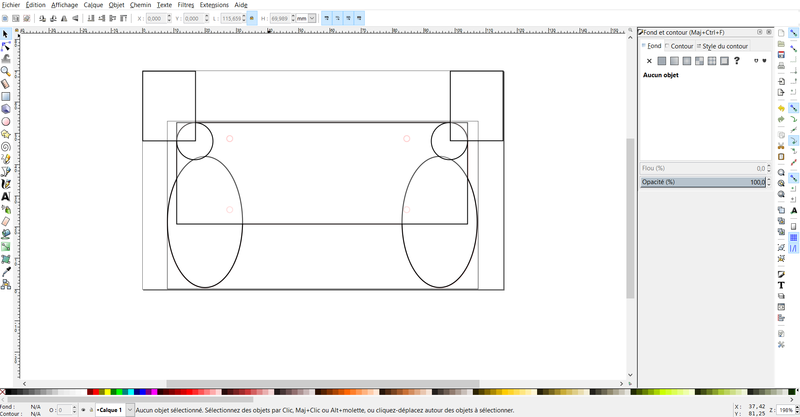This screenshot has width=800, height=417.
Task: Select the Text tool
Action: 6,197
